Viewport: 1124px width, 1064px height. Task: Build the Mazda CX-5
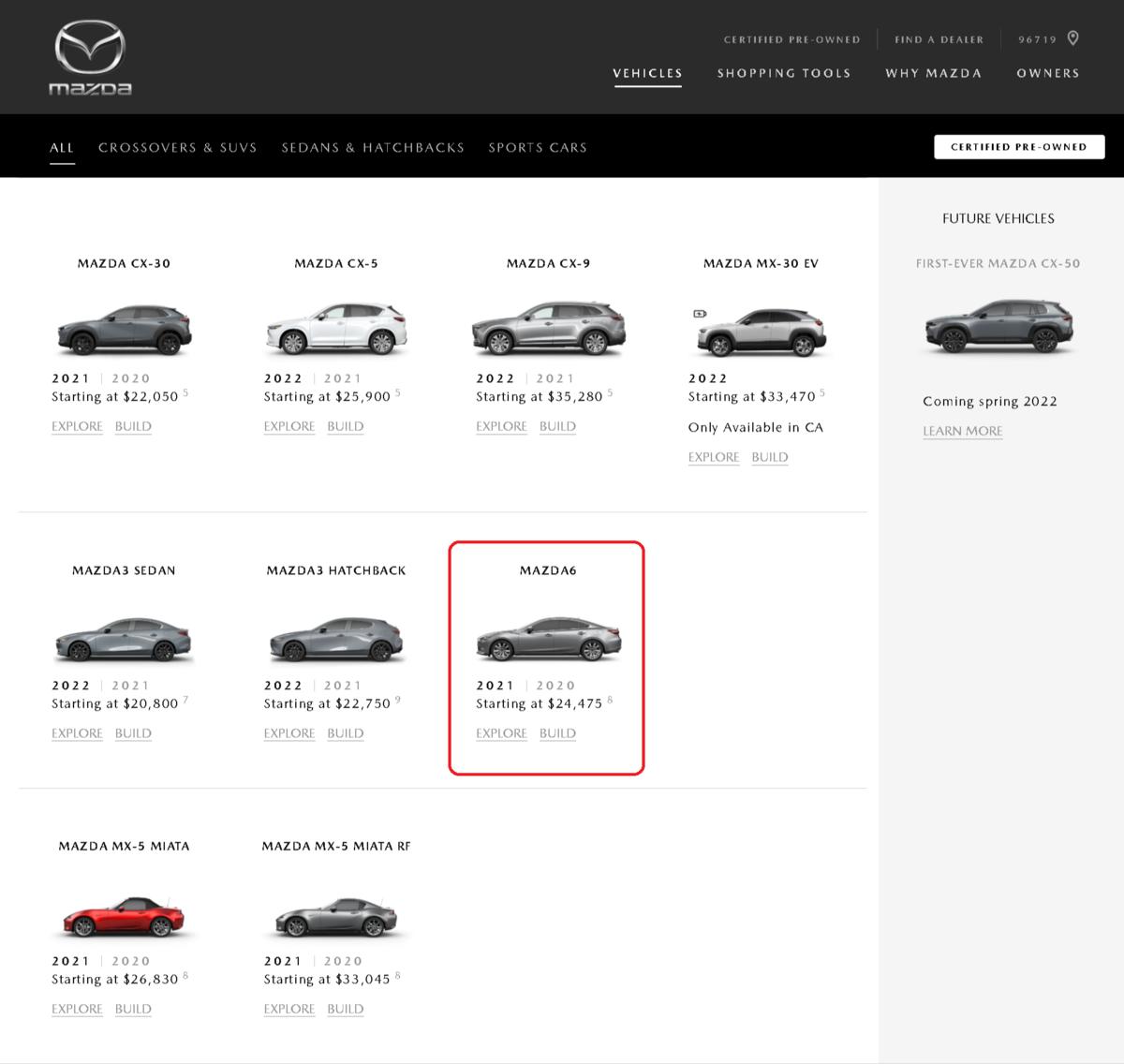[x=346, y=426]
